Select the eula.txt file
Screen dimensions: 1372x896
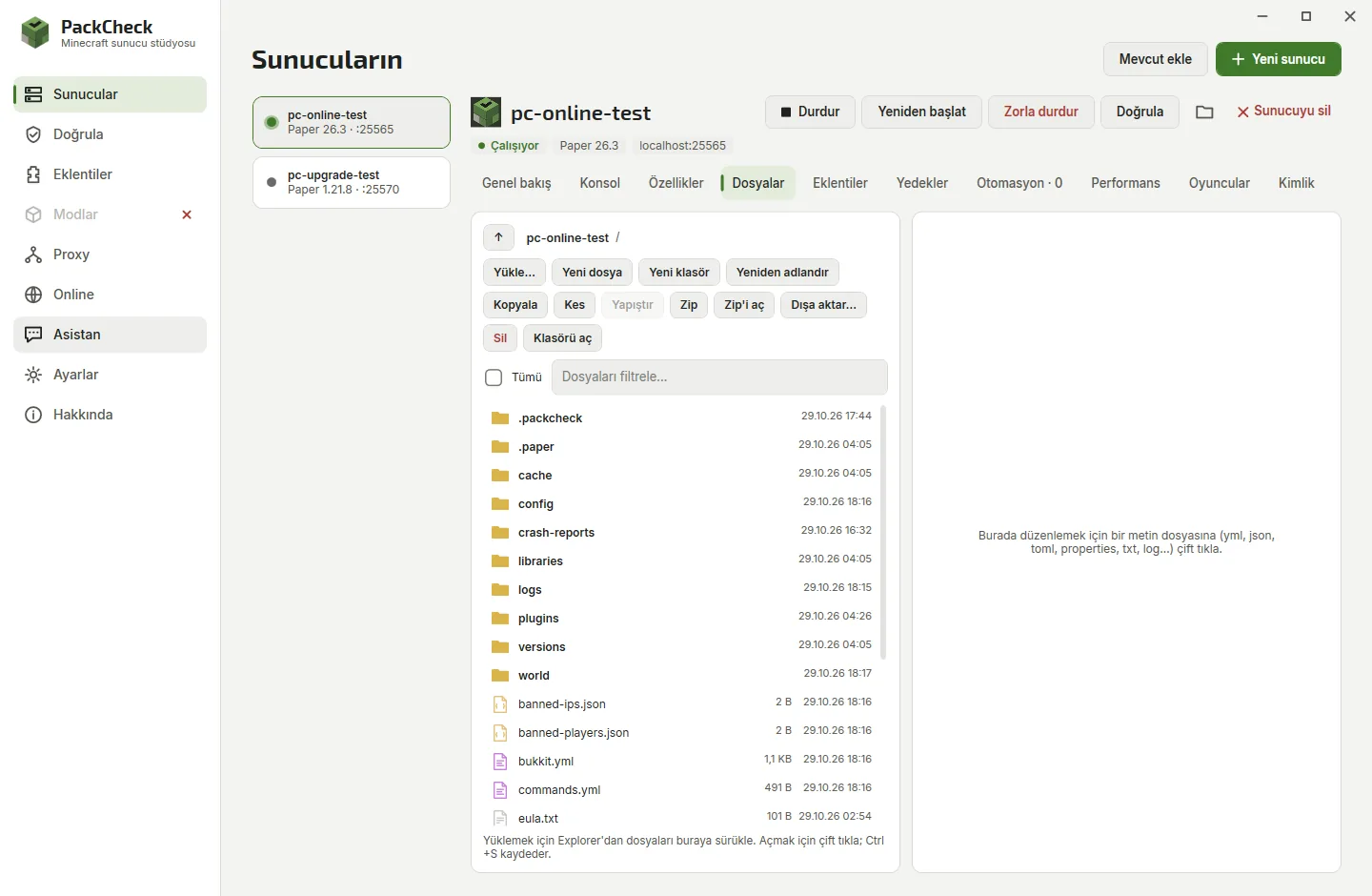(x=681, y=818)
